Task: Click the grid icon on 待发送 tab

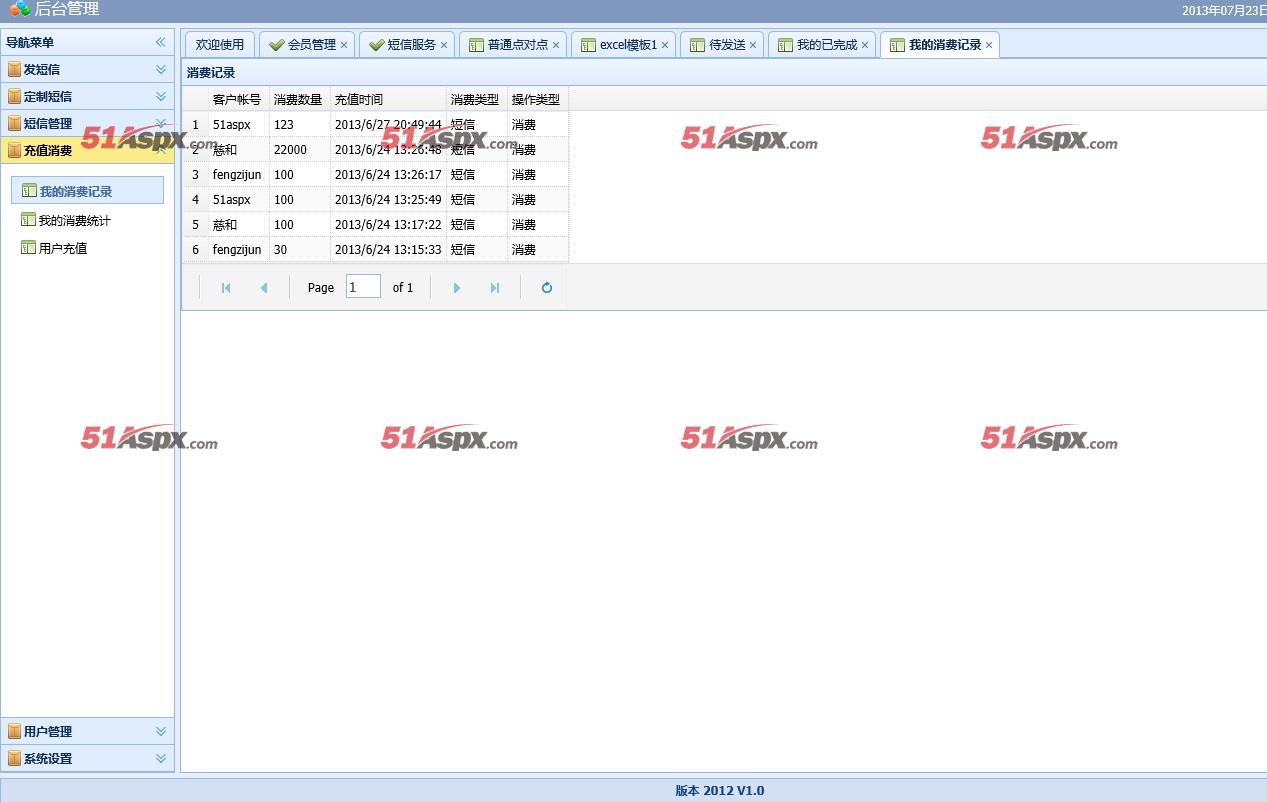Action: [x=698, y=45]
